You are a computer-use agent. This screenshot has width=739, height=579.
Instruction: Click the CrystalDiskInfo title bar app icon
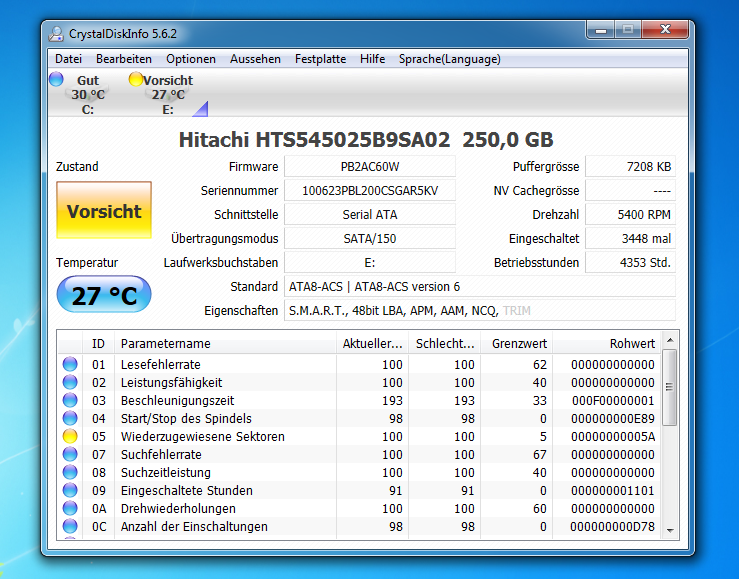pyautogui.click(x=56, y=34)
